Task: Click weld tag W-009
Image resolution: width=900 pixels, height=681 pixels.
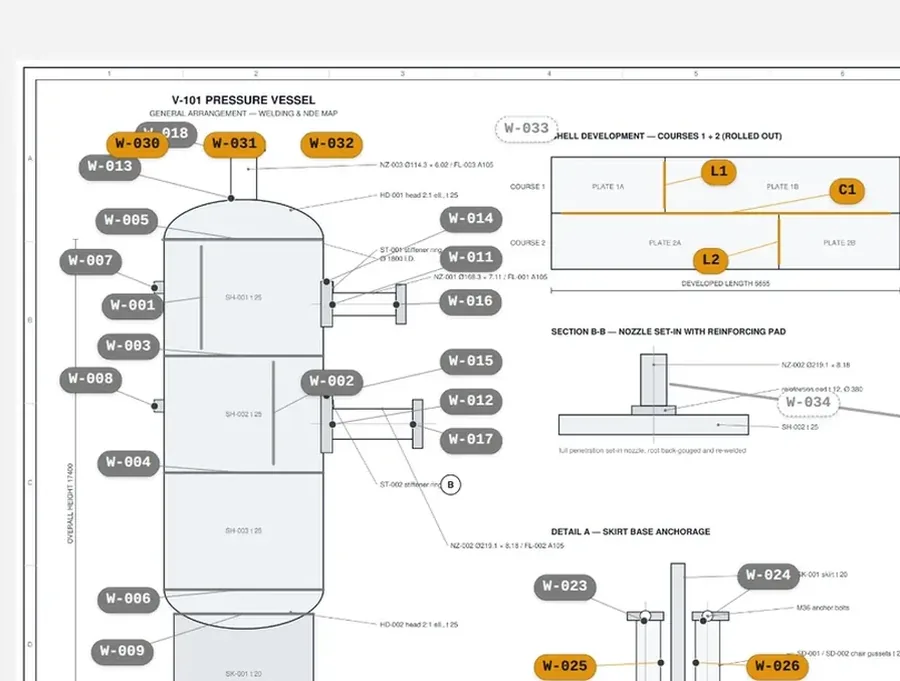Action: click(x=122, y=652)
